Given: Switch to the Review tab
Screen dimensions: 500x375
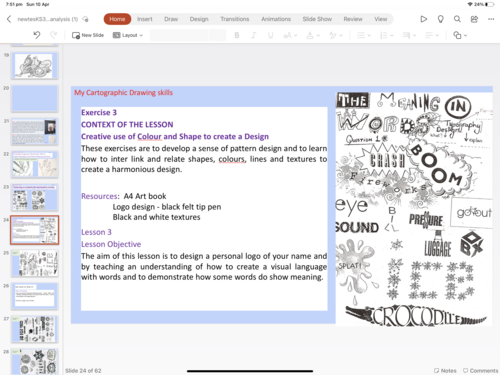Looking at the screenshot, I should [353, 19].
